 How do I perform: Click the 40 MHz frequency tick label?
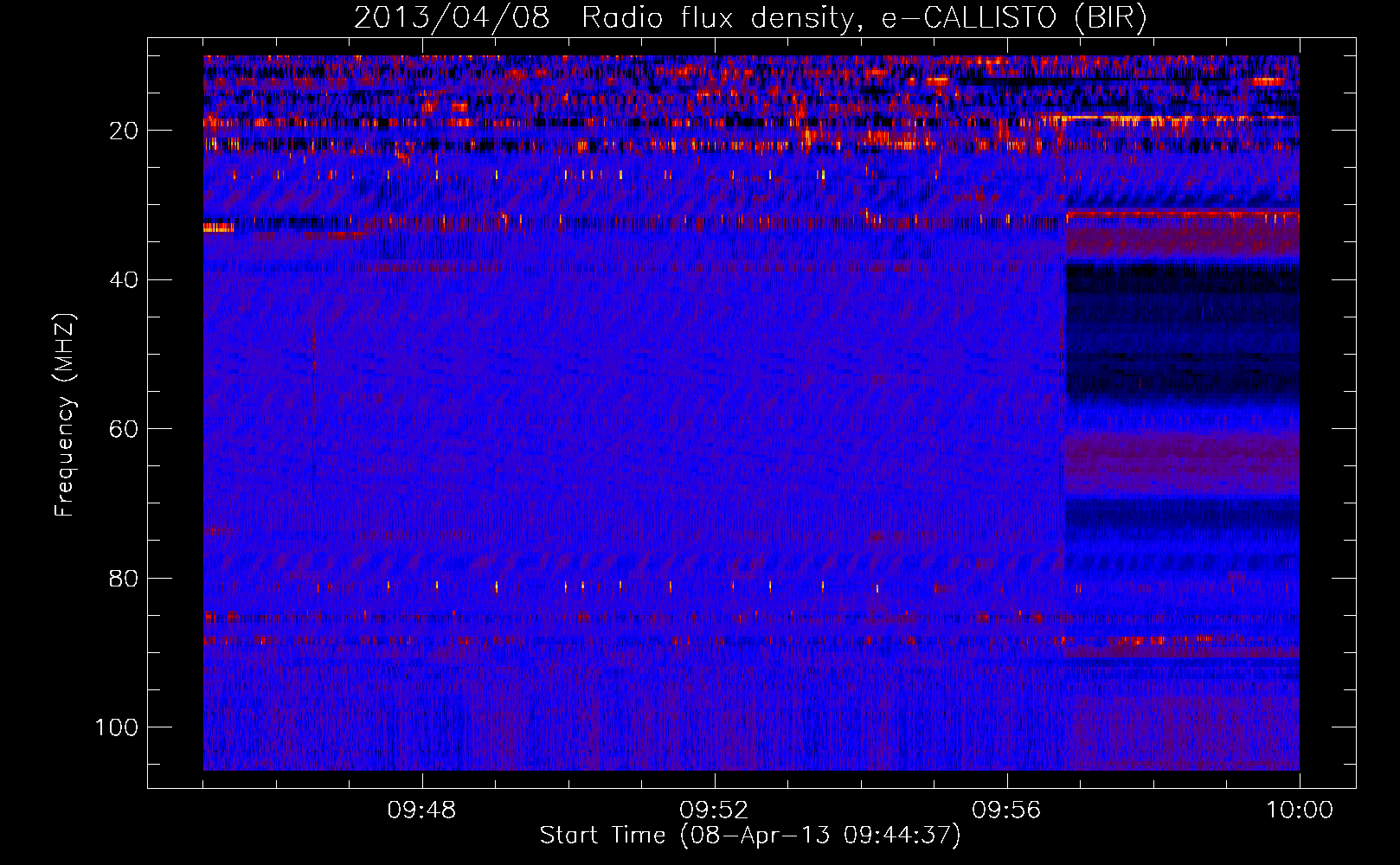(x=125, y=279)
